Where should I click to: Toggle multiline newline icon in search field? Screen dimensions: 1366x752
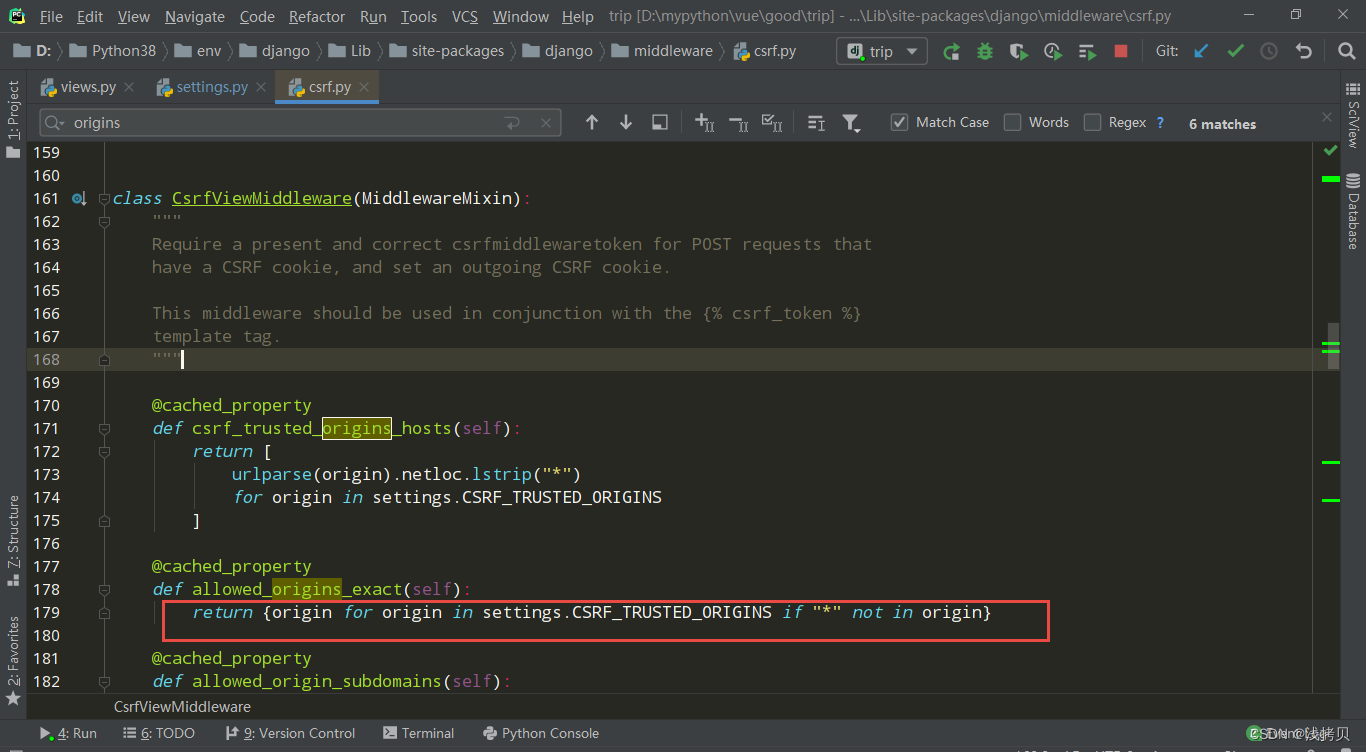(x=513, y=123)
